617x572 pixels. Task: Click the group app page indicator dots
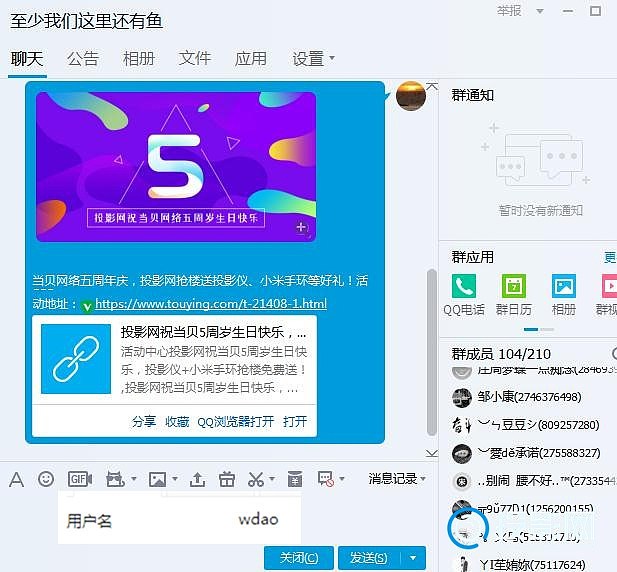(539, 329)
